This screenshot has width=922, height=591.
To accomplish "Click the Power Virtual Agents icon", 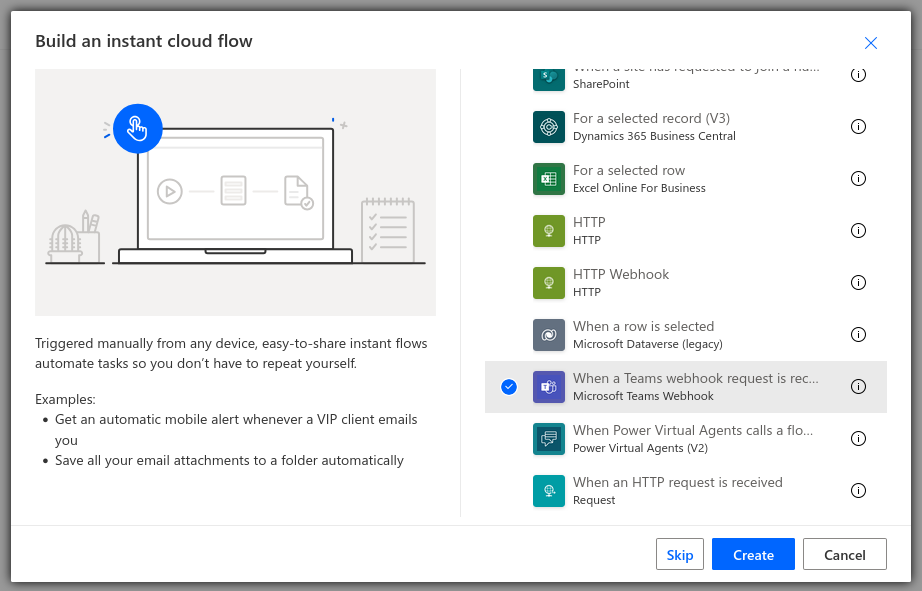I will click(549, 439).
